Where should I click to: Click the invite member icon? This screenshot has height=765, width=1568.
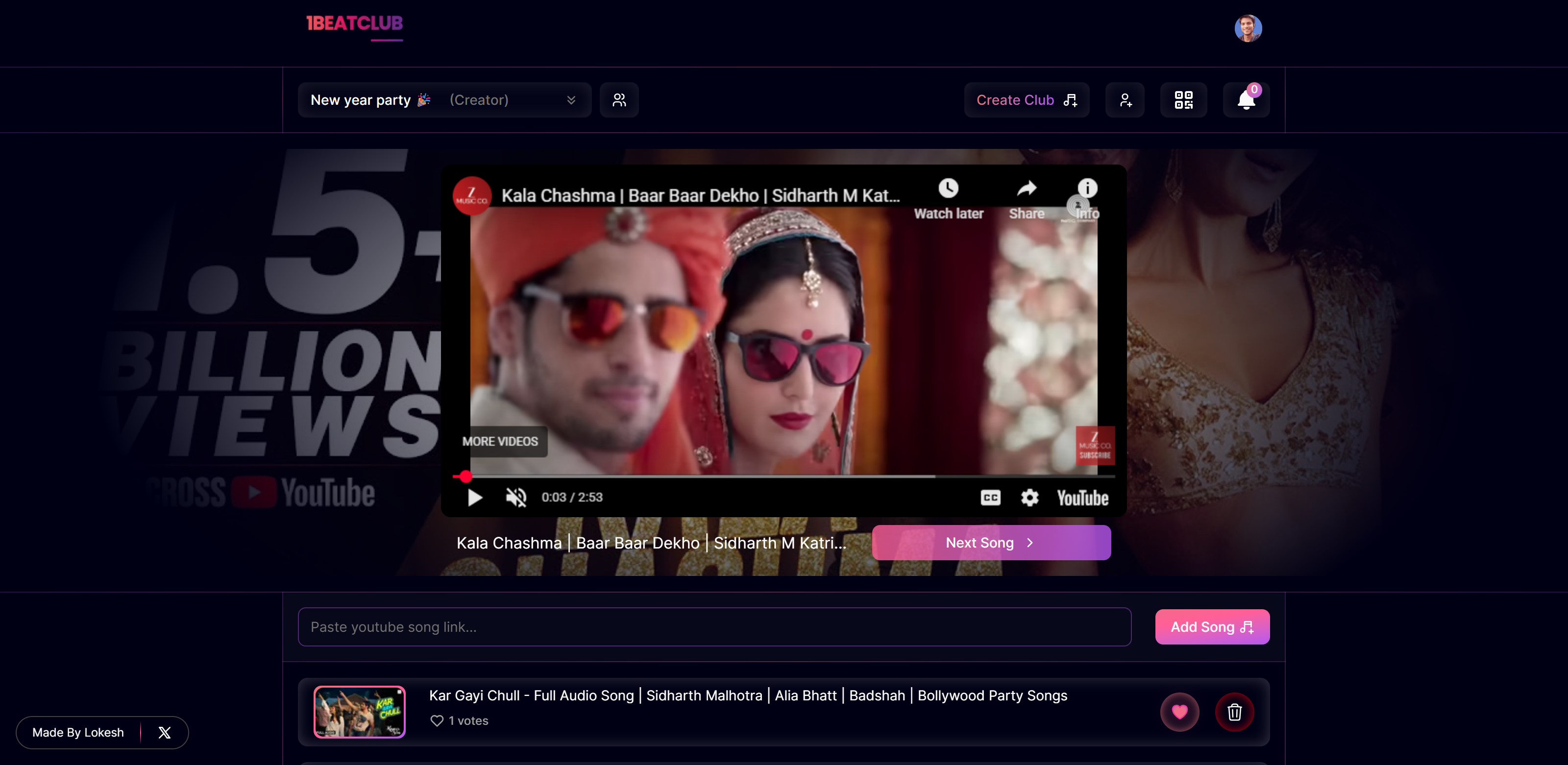pyautogui.click(x=1125, y=99)
